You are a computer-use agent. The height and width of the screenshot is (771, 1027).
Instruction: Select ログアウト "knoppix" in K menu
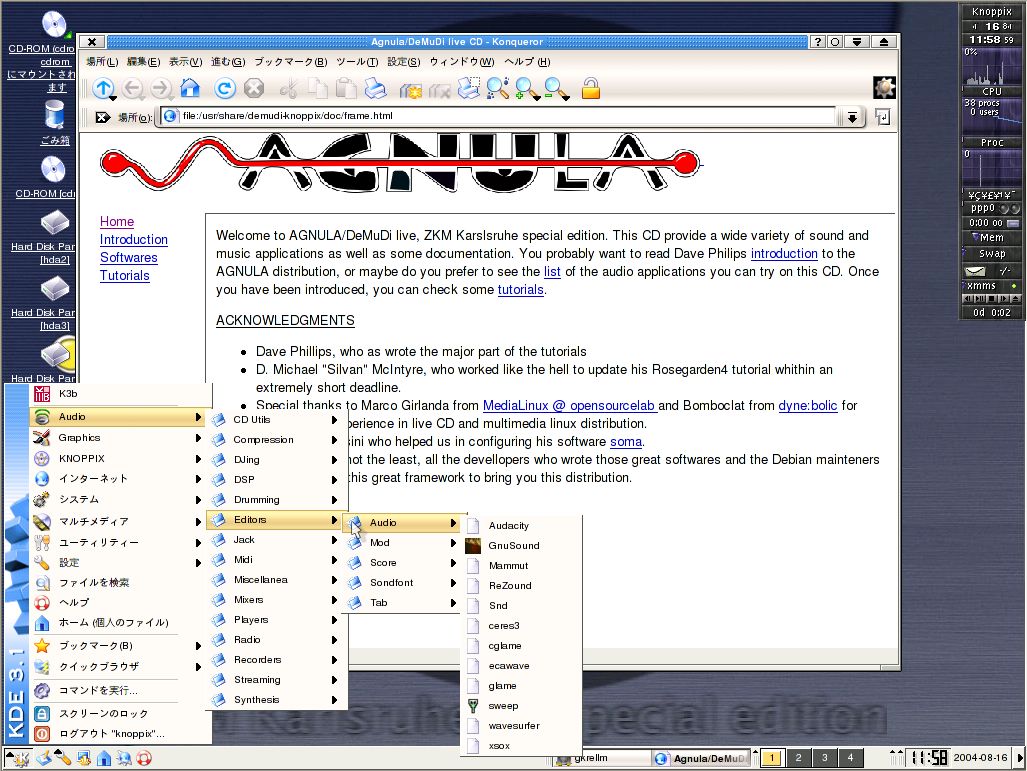click(x=121, y=734)
